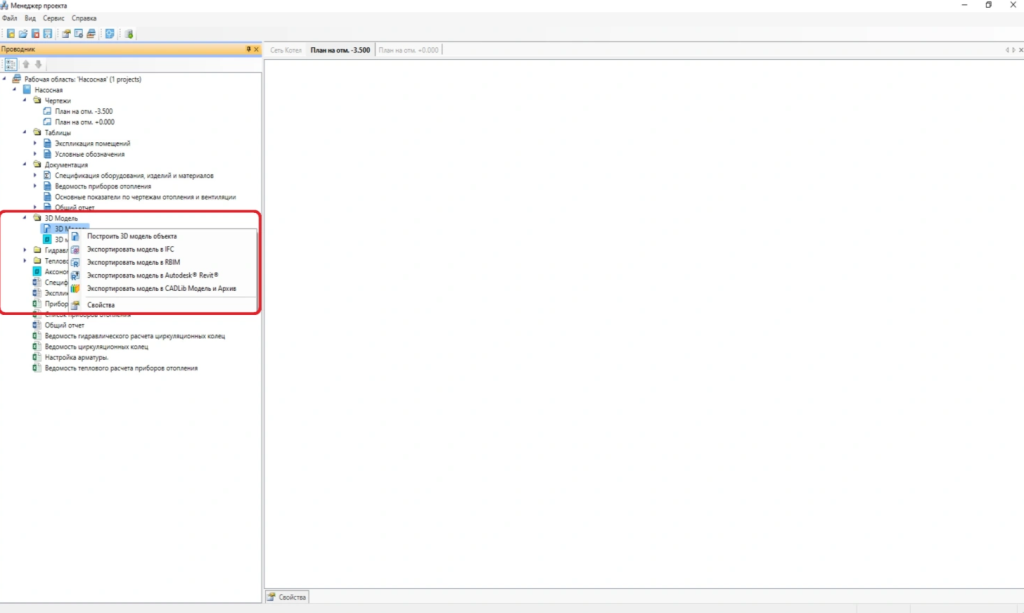The height and width of the screenshot is (613, 1024).
Task: Toggle the tree view mode icon in Проводник
Action: coord(10,64)
